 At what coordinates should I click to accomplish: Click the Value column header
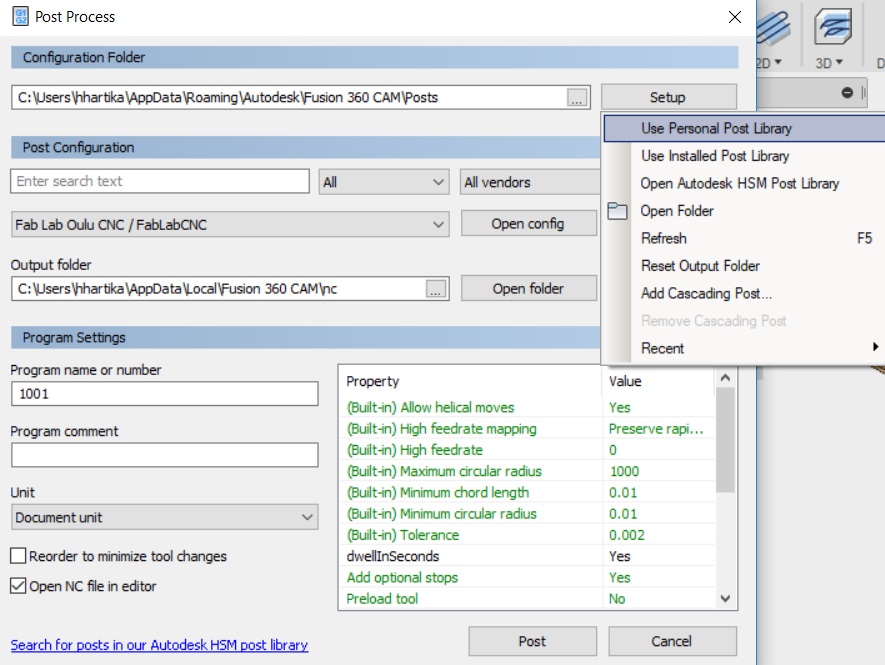[x=659, y=382]
